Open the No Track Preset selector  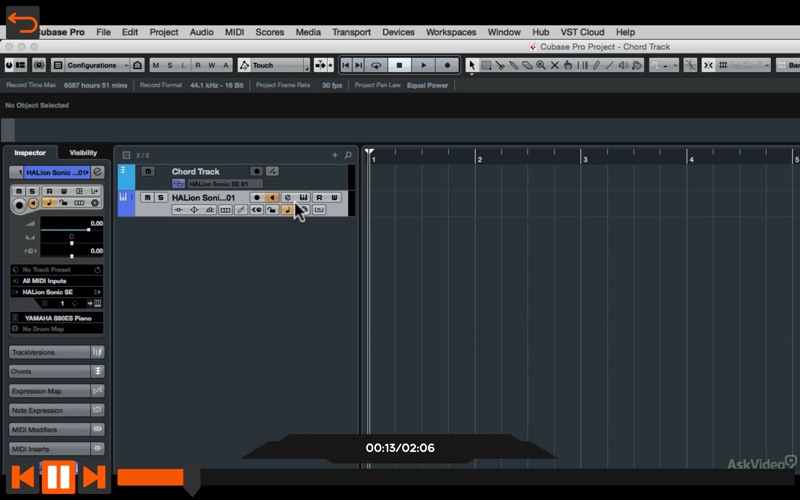(x=57, y=269)
